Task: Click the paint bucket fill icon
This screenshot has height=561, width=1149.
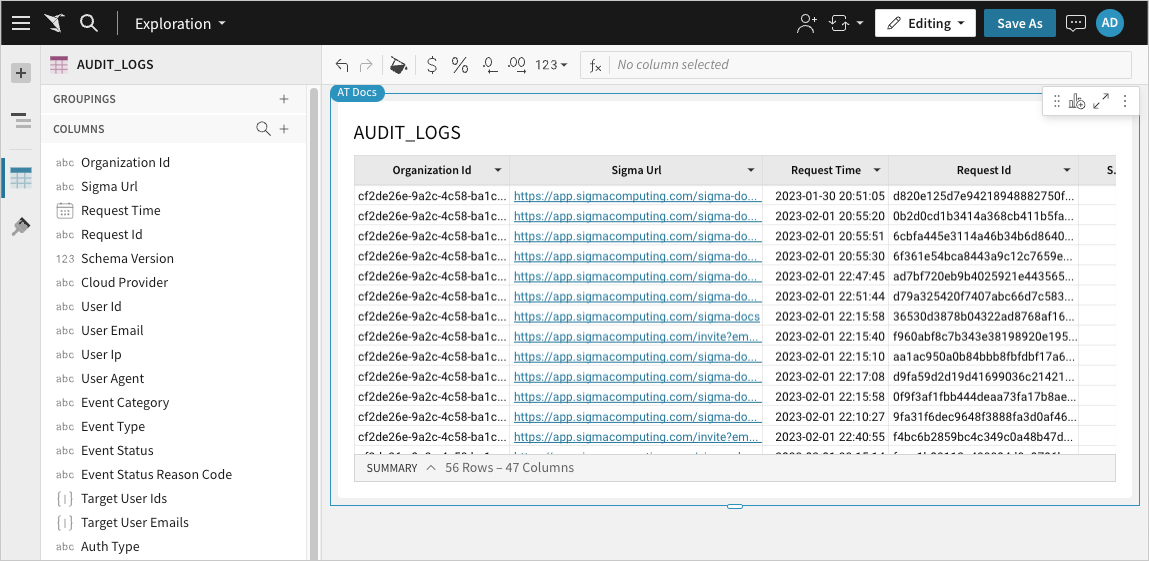Action: pyautogui.click(x=398, y=65)
